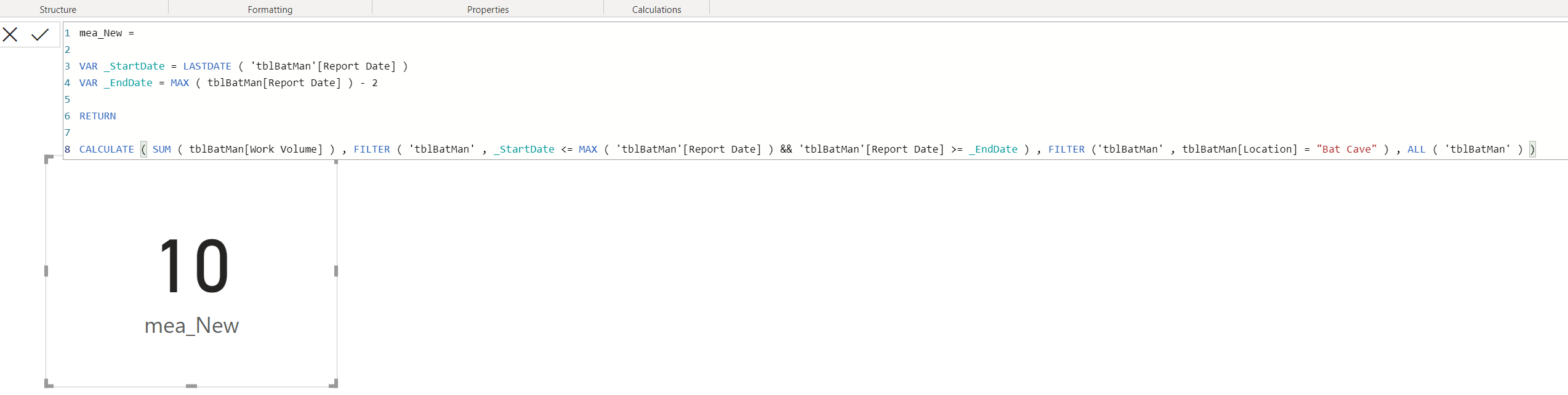This screenshot has width=1568, height=395.
Task: Click the closing highlighted parenthesis at formula end
Action: coord(1532,150)
